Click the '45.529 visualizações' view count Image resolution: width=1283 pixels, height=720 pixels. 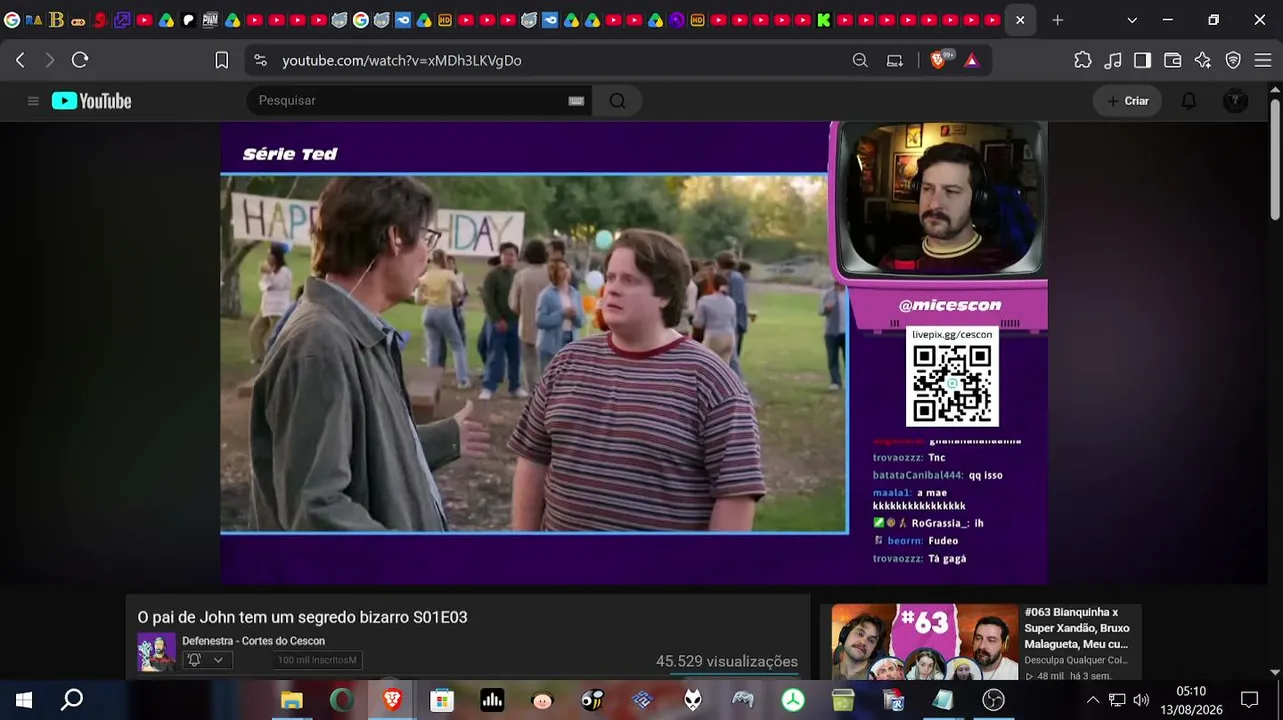[727, 661]
